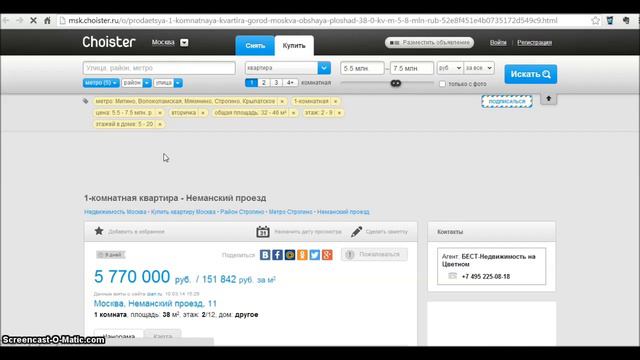Switch to the Купить tab
Screen dimensions: 640x360
pyautogui.click(x=294, y=45)
